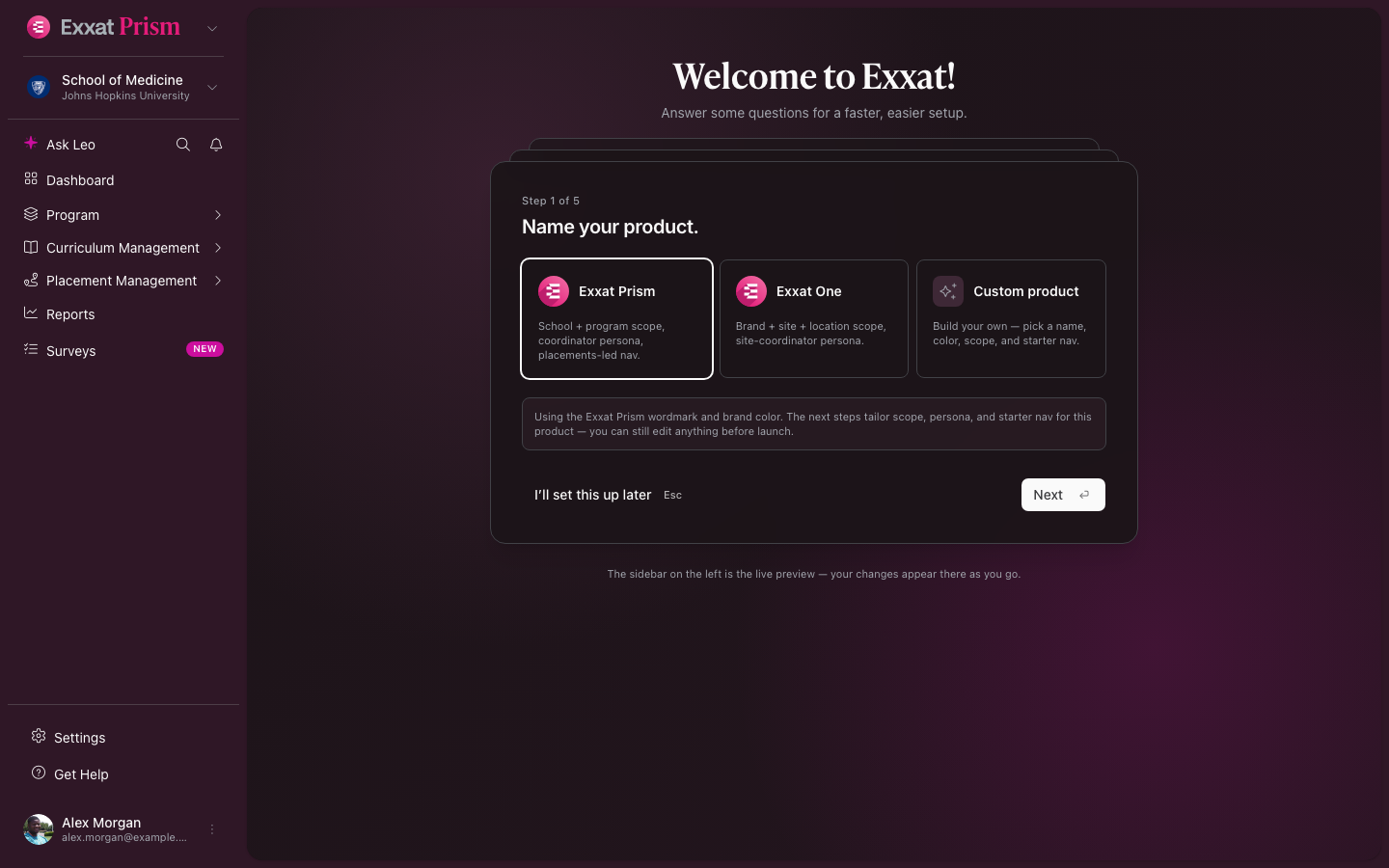Viewport: 1389px width, 868px height.
Task: Click the NEW badge next to Surveys
Action: (204, 349)
